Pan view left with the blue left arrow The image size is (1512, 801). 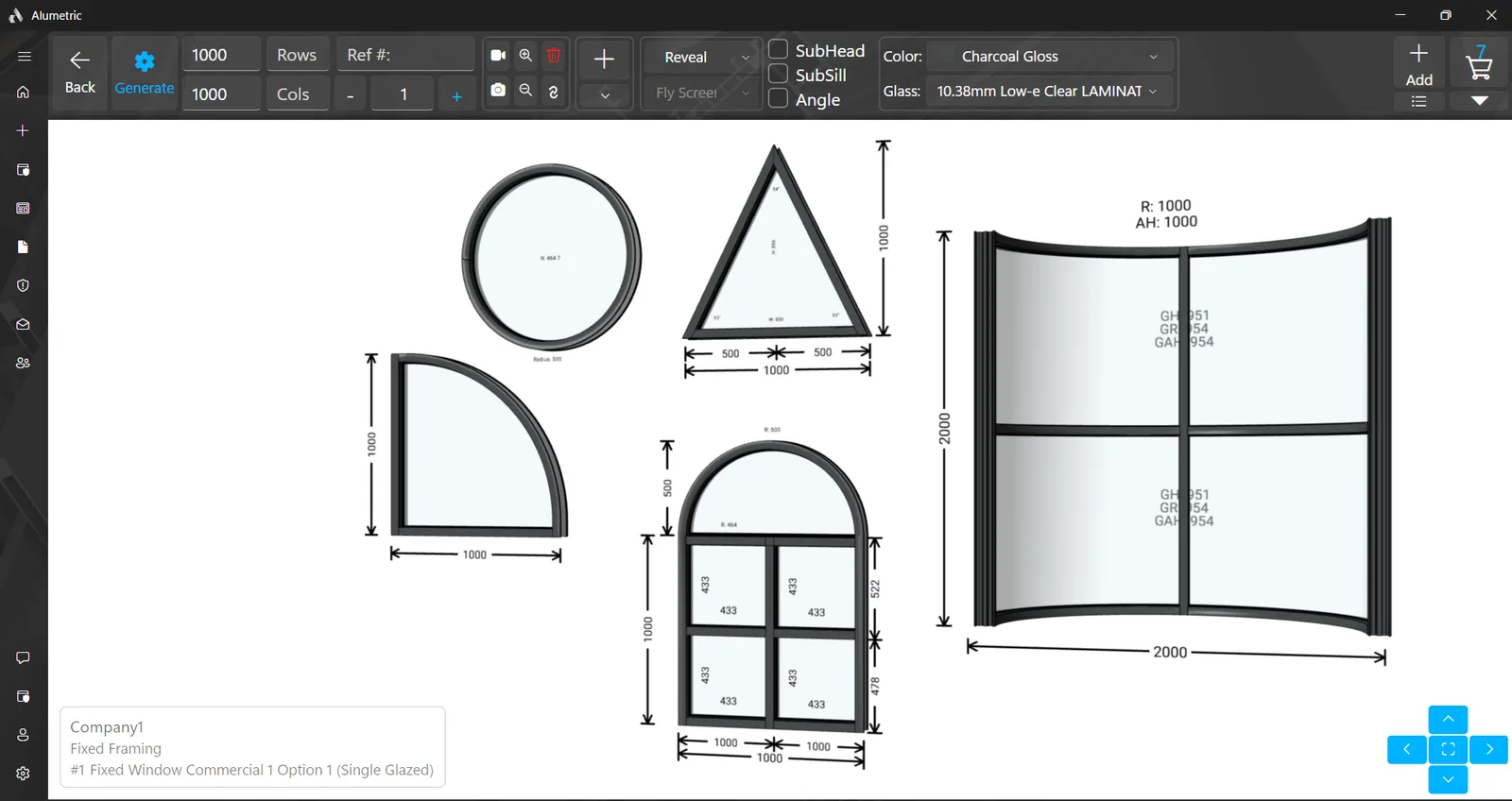pyautogui.click(x=1406, y=749)
